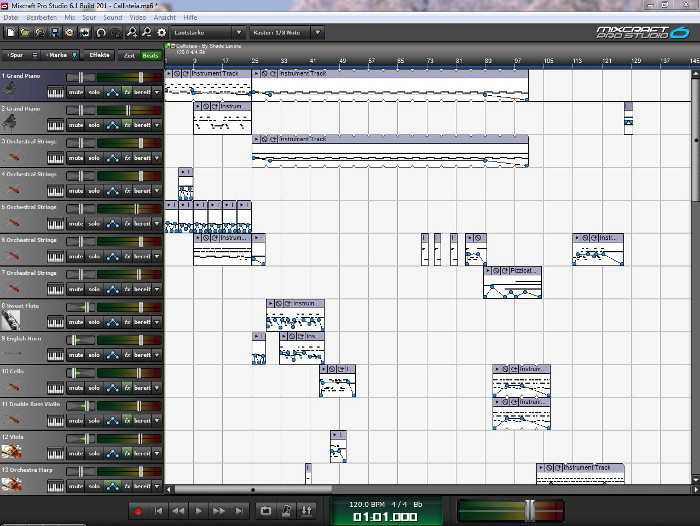Screen dimensions: 700x526
Task: Toggle automation on Orchestra Harp track
Action: tap(112, 486)
